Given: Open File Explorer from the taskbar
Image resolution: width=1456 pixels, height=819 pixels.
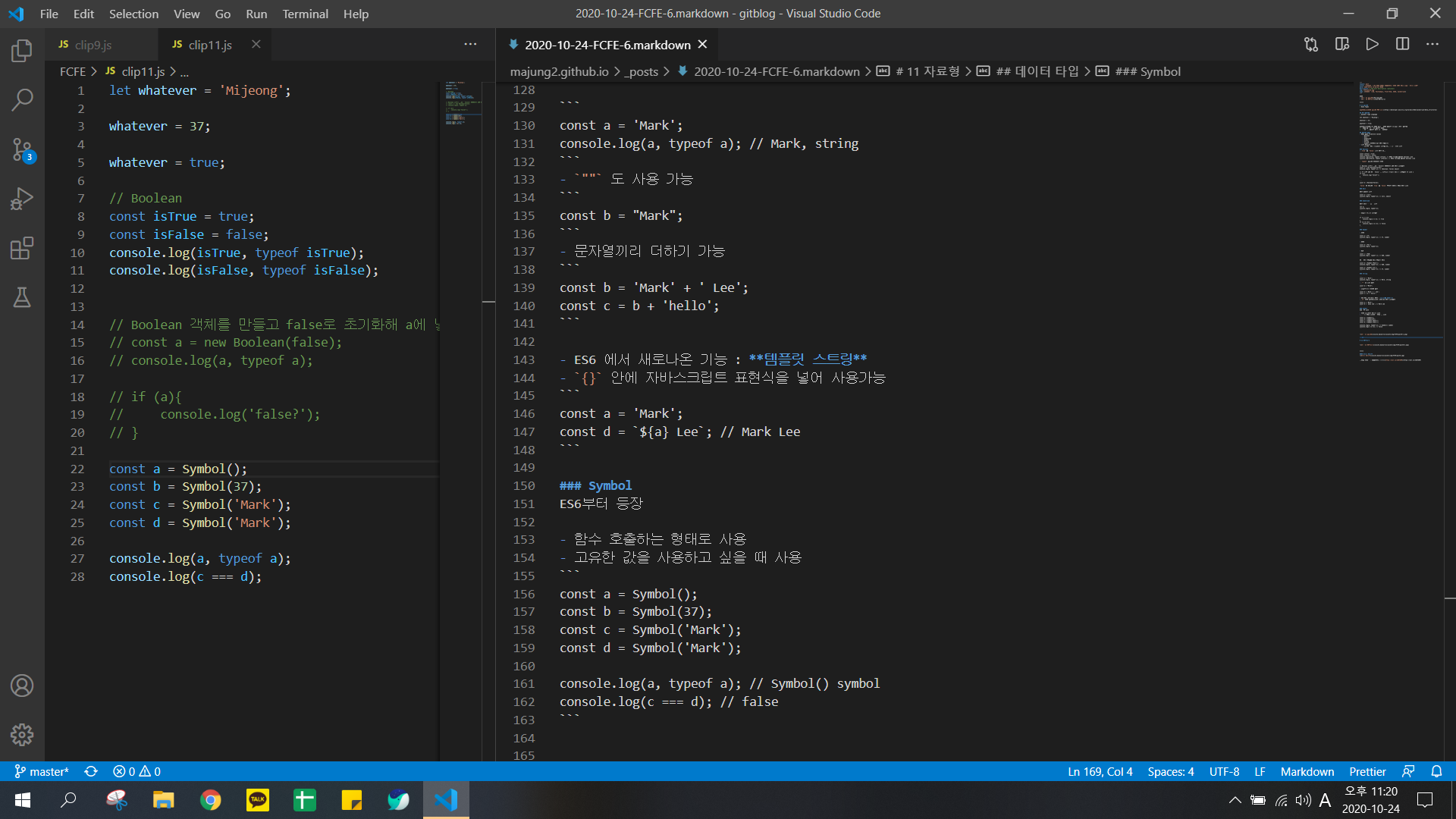Looking at the screenshot, I should click(x=163, y=800).
